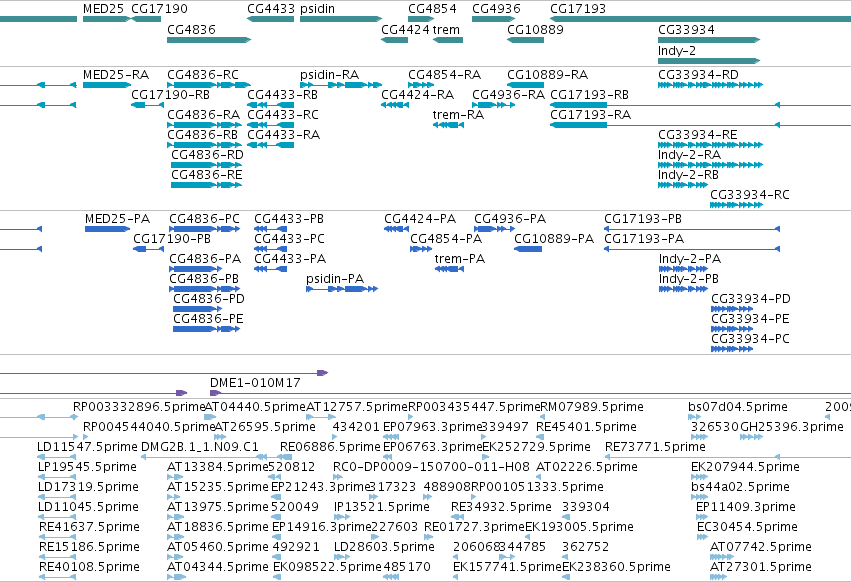Select the EK207944.5prime EST

point(745,467)
